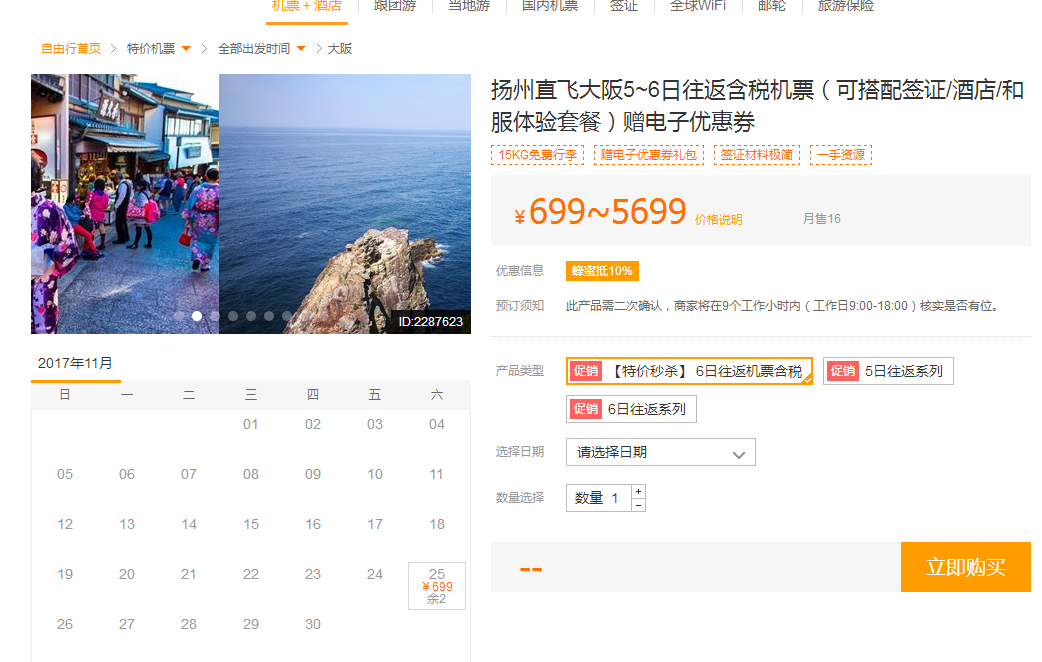
Task: Open the 价格说明 price explanation link
Action: 718,219
